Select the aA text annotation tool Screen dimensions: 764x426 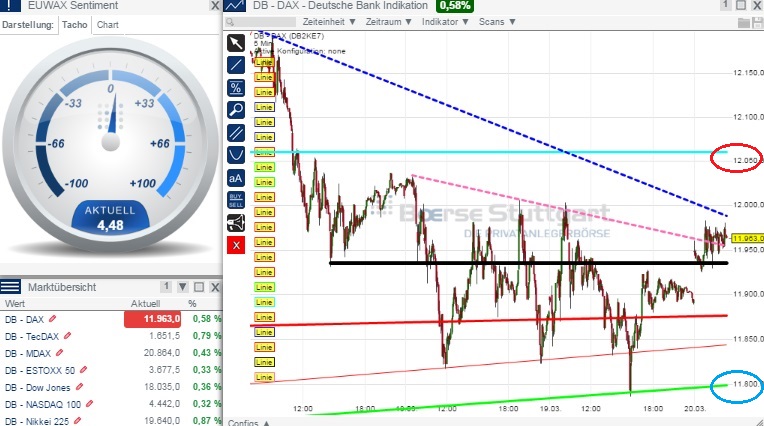tap(236, 178)
